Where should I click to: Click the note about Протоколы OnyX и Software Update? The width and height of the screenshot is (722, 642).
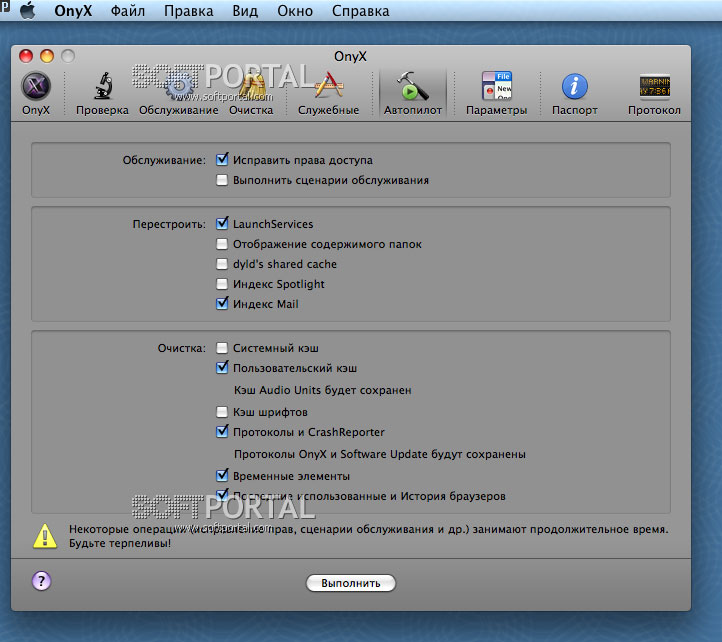pyautogui.click(x=379, y=454)
